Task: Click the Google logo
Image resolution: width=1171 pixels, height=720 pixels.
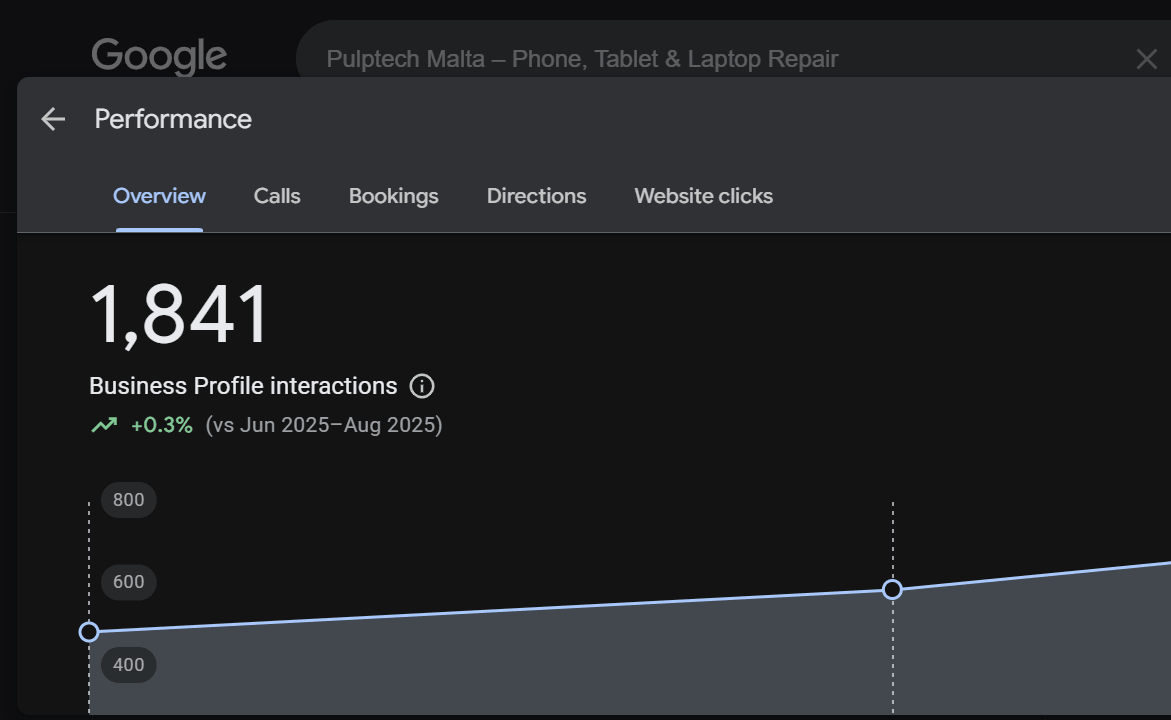Action: click(x=159, y=56)
